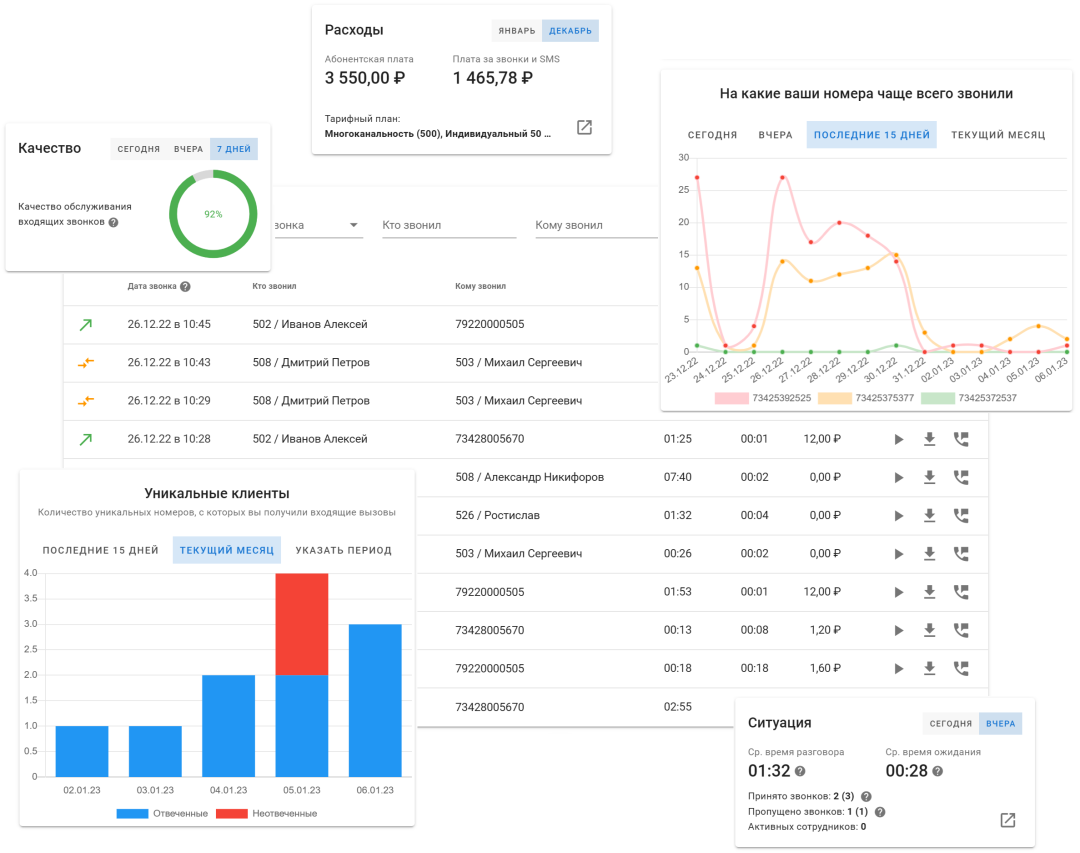Click help icon next to Пропущено звонков

[880, 812]
